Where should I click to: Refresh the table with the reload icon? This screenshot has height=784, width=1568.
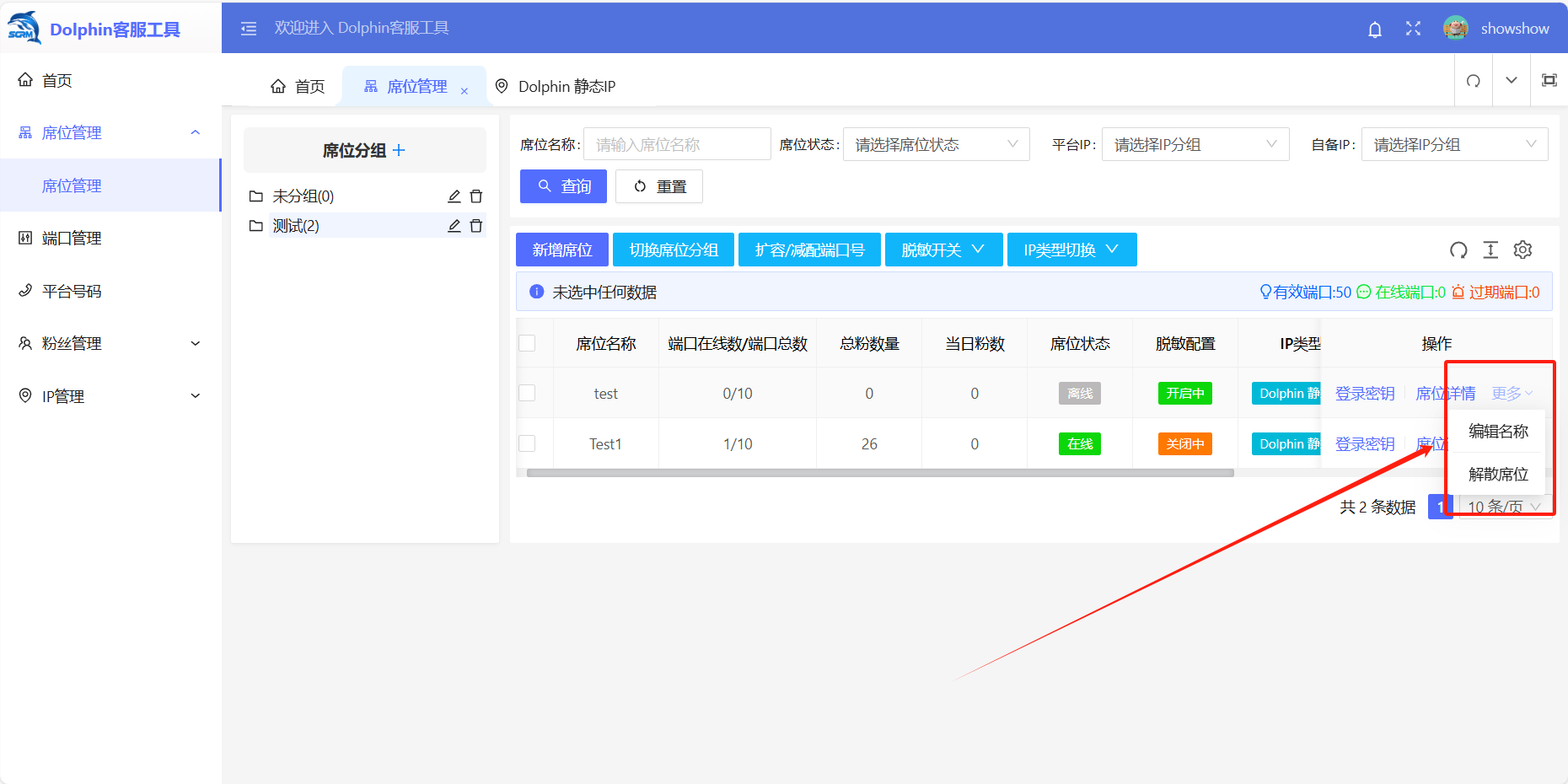click(x=1458, y=250)
